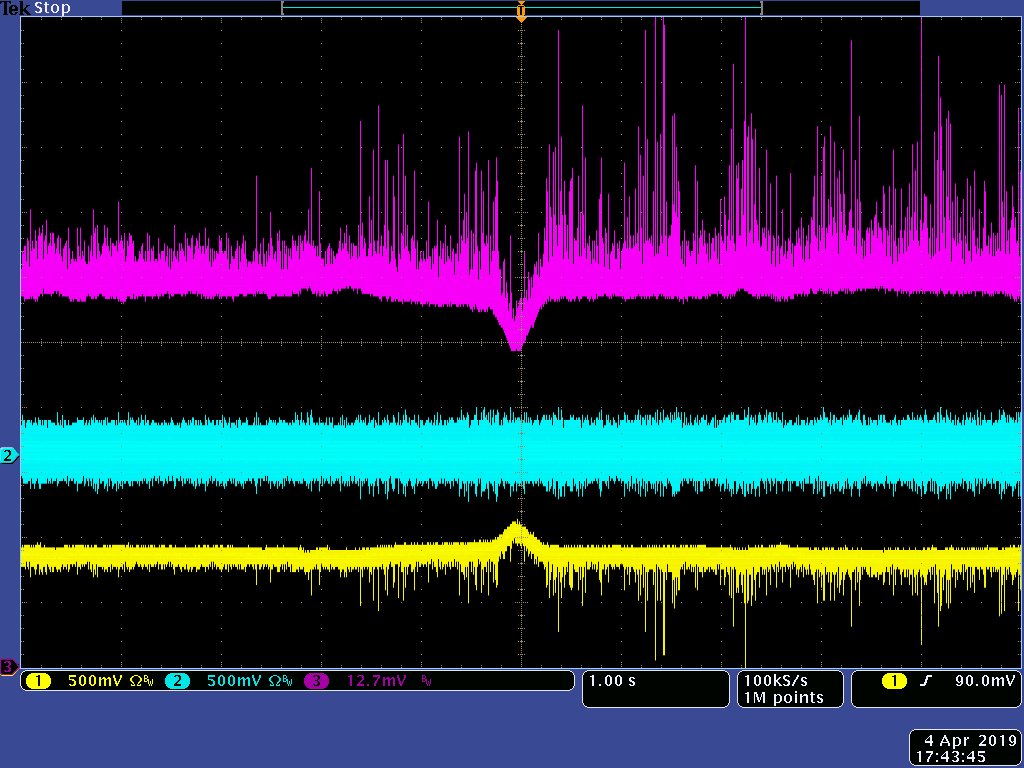Click the cyan channel 2 badge
Screen dimensions: 1024x768
[177, 681]
